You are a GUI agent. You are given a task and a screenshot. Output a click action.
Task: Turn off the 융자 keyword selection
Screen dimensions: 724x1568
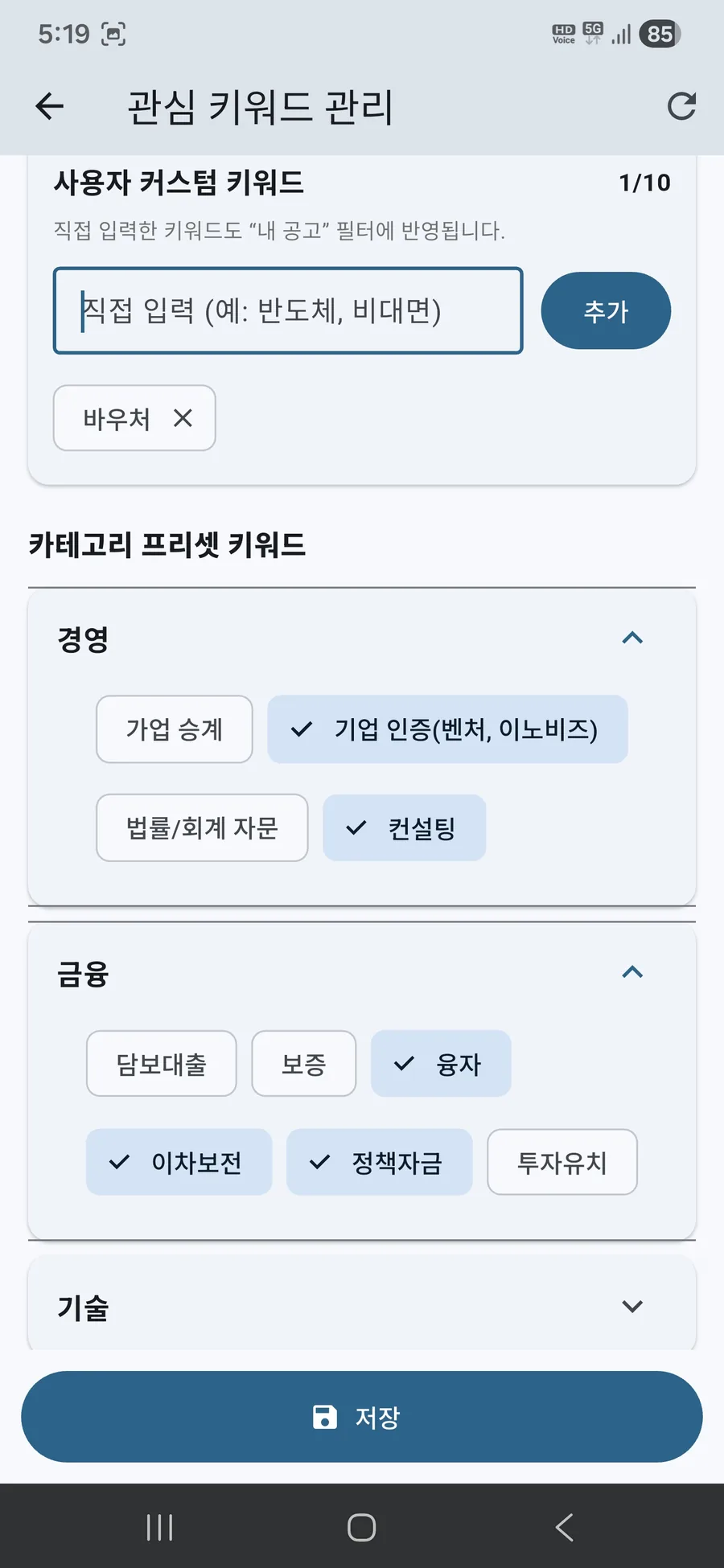click(441, 1063)
